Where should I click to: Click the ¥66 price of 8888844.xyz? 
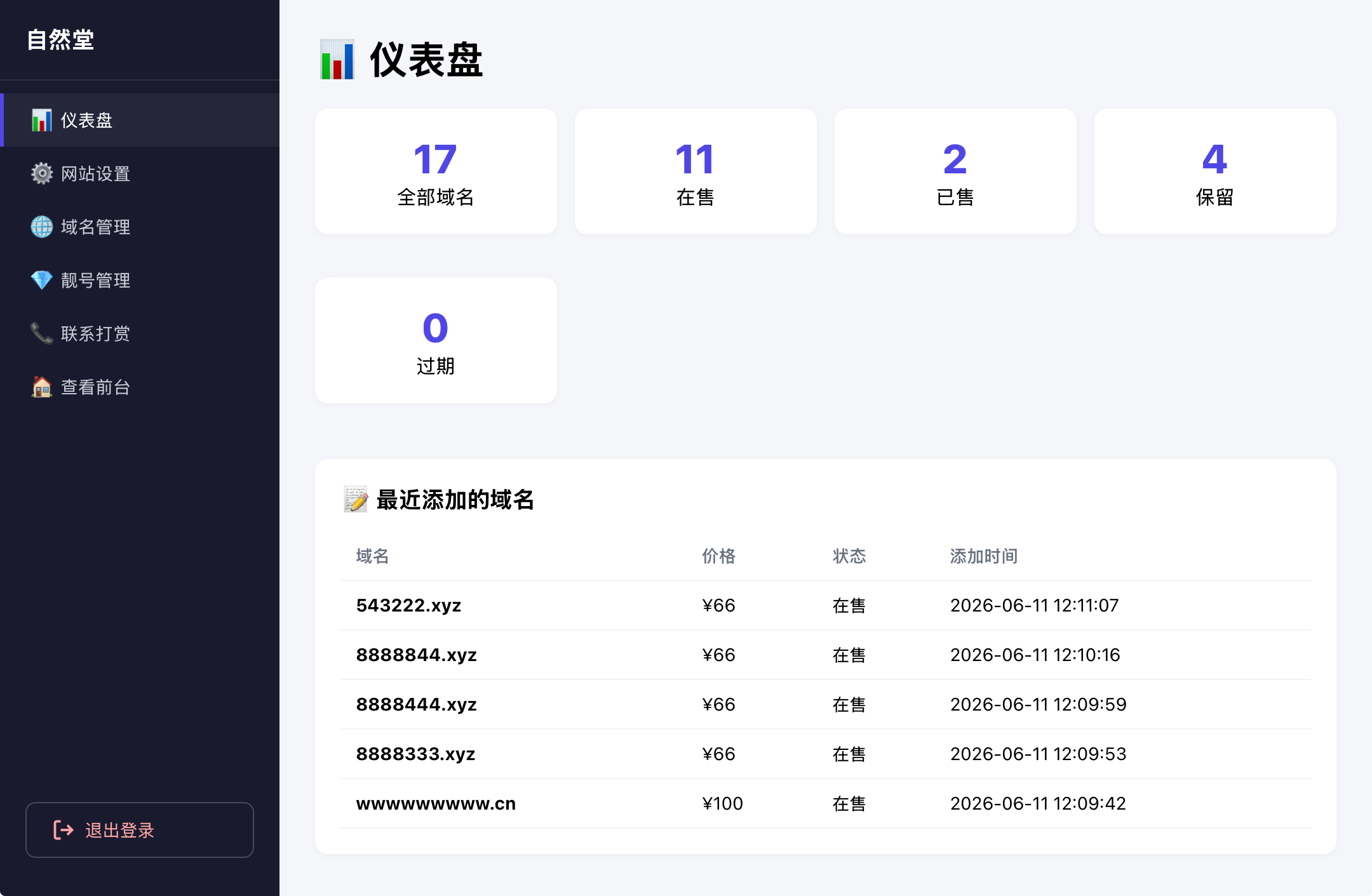tap(718, 655)
